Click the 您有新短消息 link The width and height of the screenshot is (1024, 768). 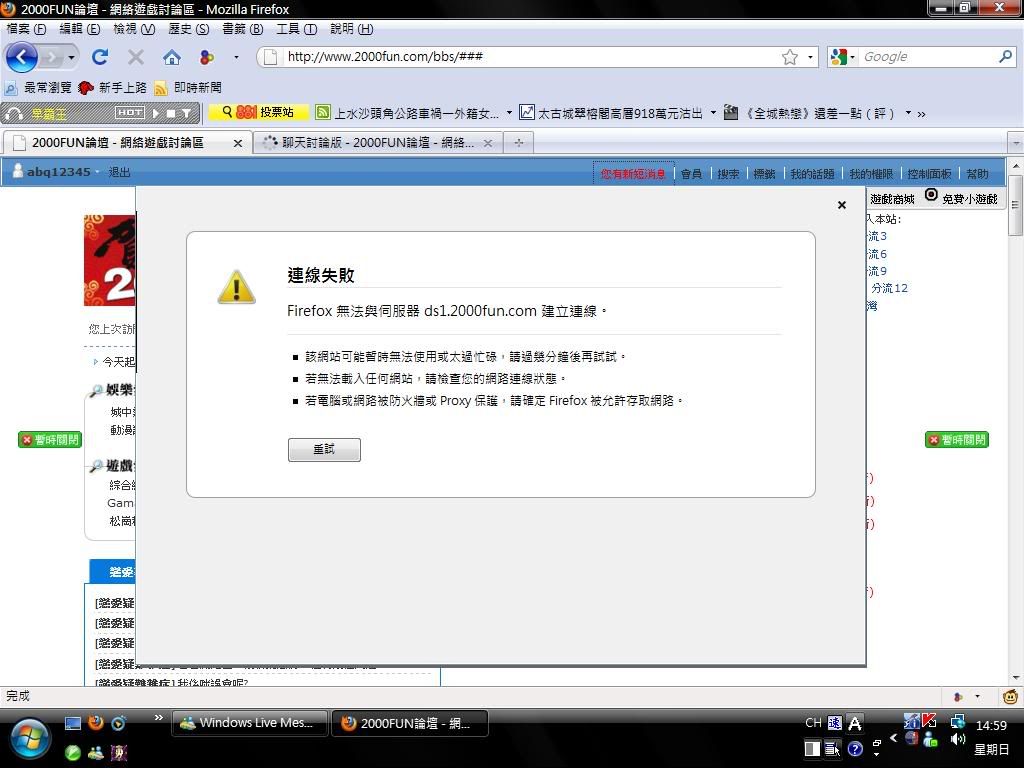633,174
